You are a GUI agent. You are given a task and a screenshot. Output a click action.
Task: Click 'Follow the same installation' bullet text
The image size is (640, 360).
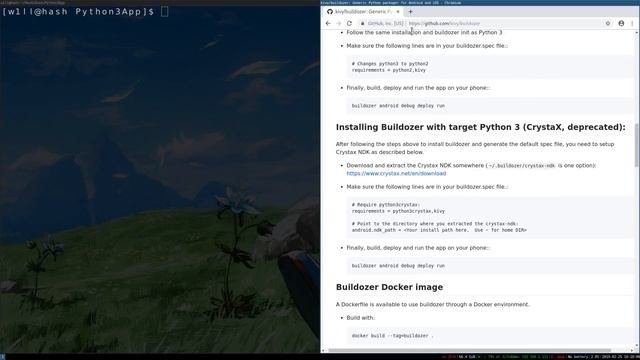click(424, 33)
